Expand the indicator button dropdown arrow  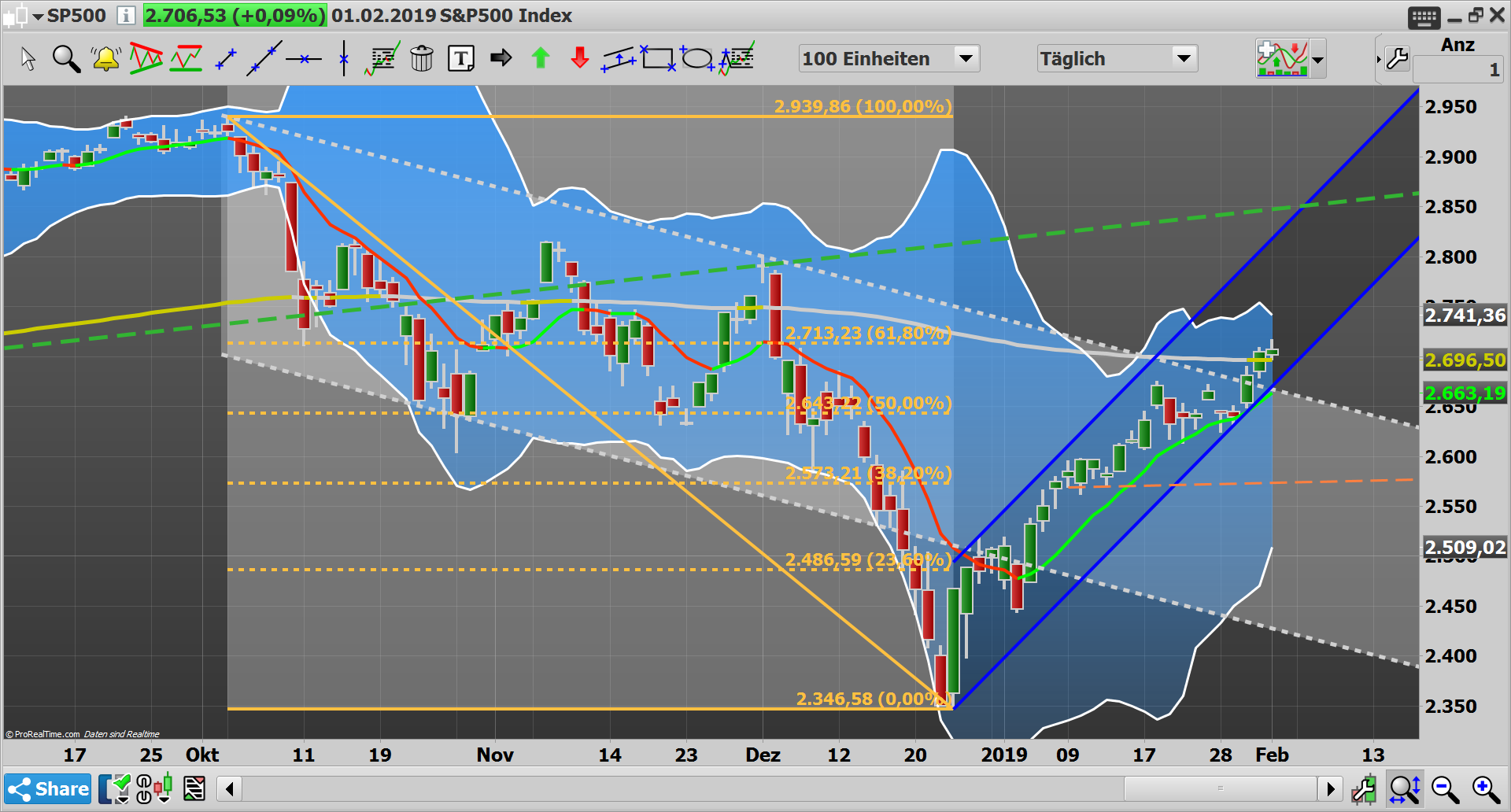(1317, 59)
